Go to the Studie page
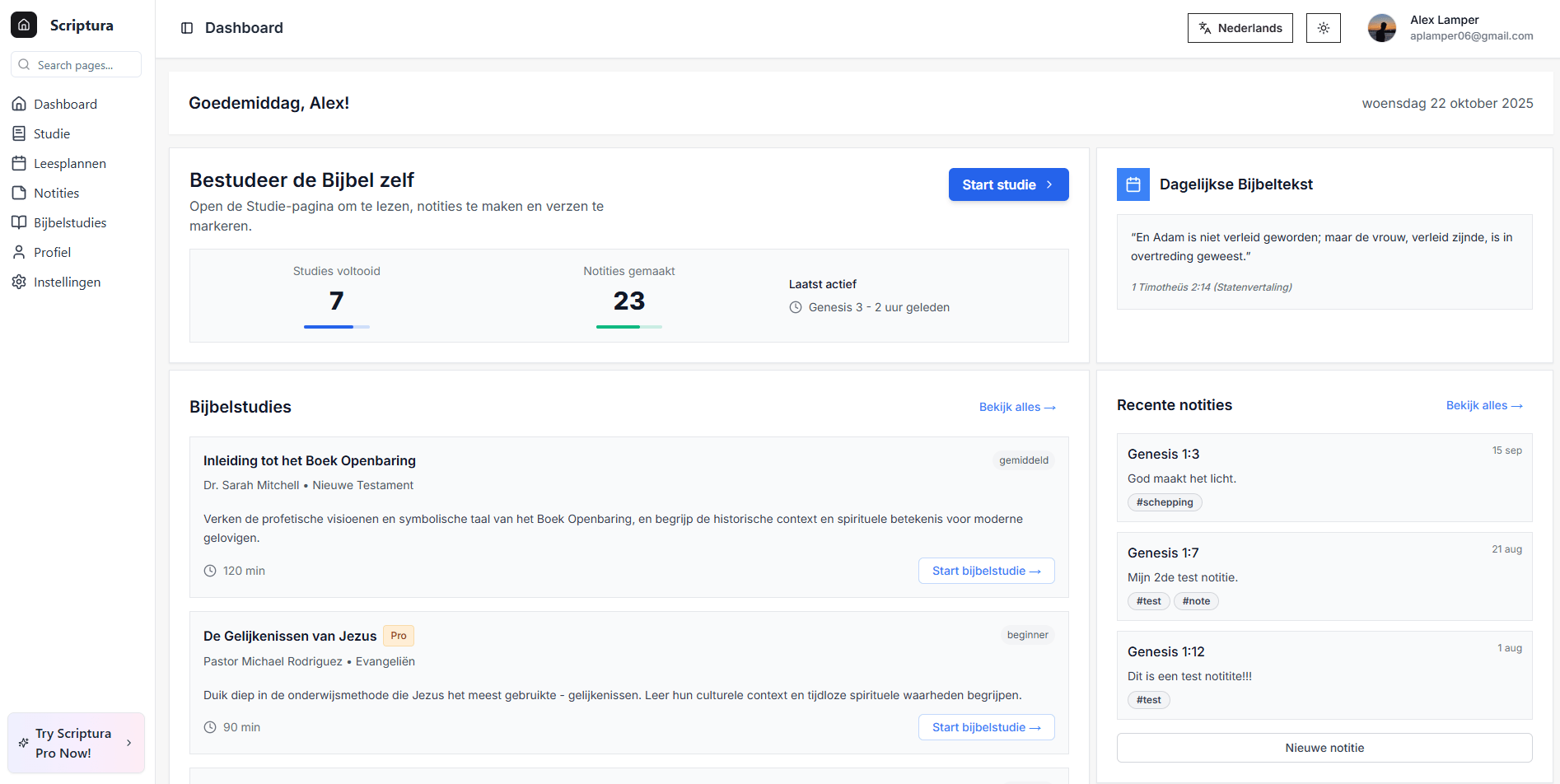Image resolution: width=1560 pixels, height=784 pixels. click(x=51, y=133)
